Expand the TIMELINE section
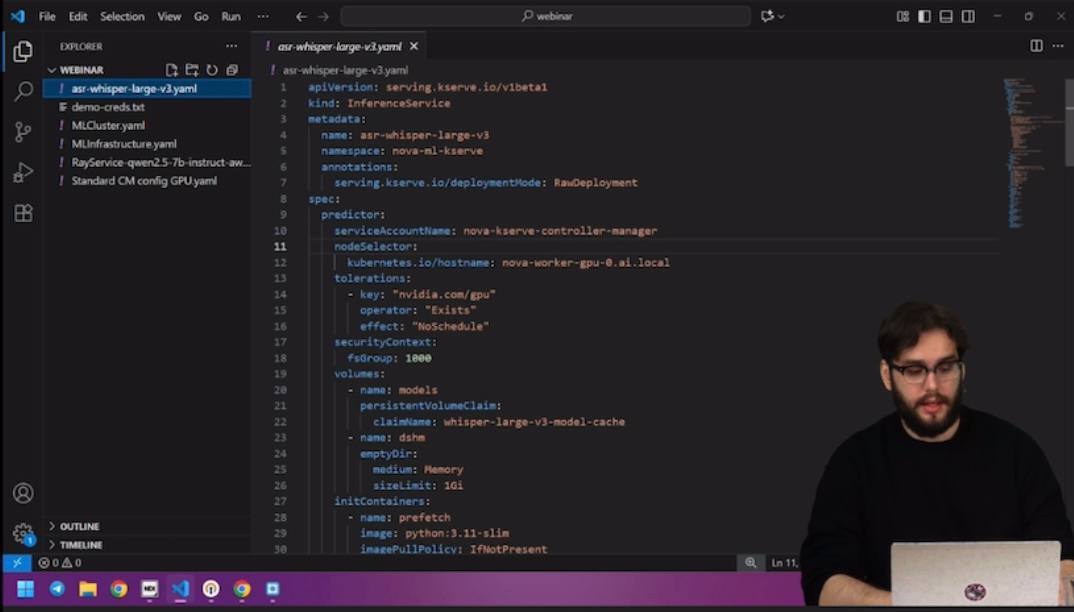This screenshot has height=612, width=1074. click(81, 545)
